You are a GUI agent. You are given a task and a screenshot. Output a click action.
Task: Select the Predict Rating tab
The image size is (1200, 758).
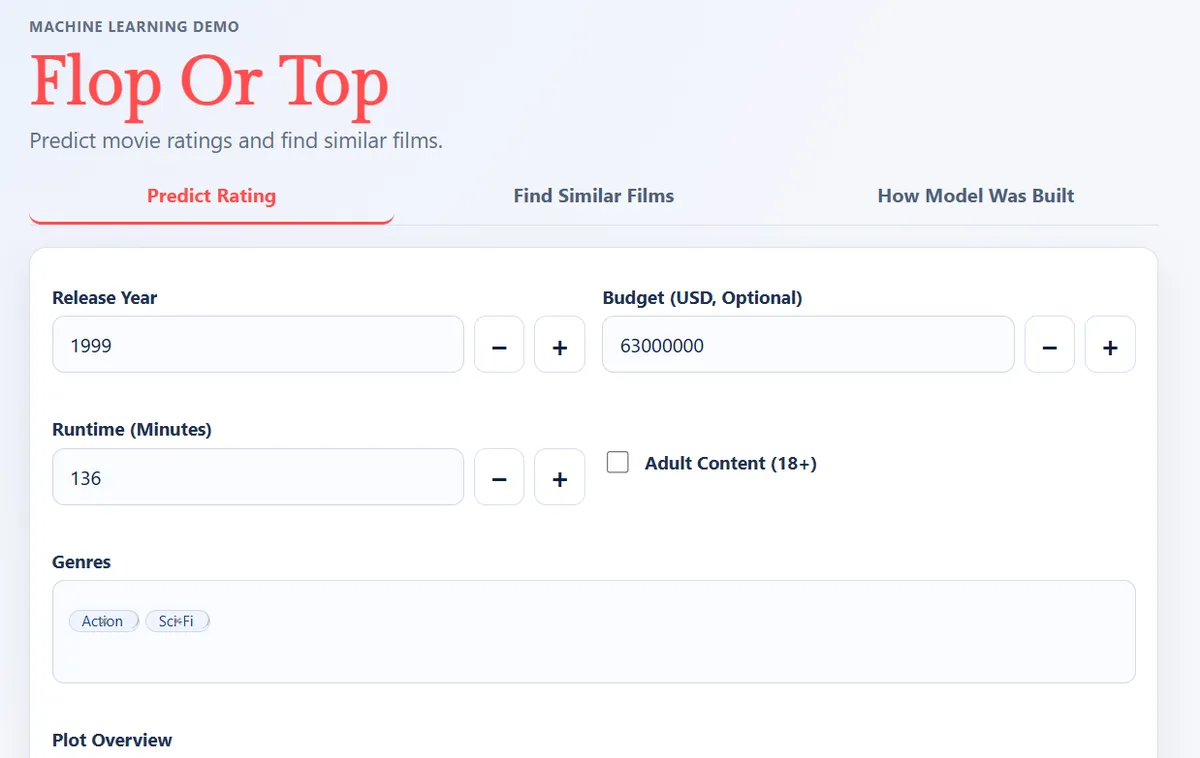click(x=211, y=196)
